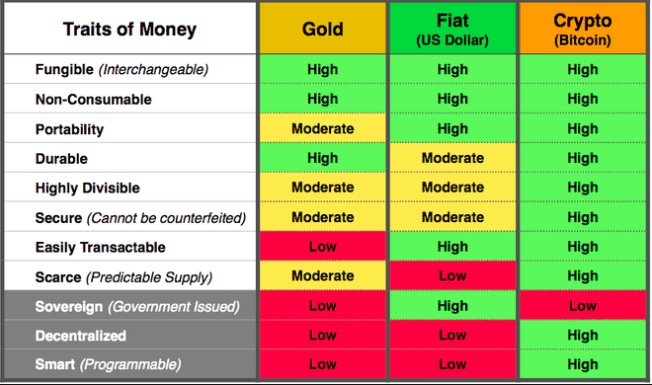Screen dimensions: 652x385
Task: Click the Sovereign (Government Issued) row label
Action: [x=137, y=306]
